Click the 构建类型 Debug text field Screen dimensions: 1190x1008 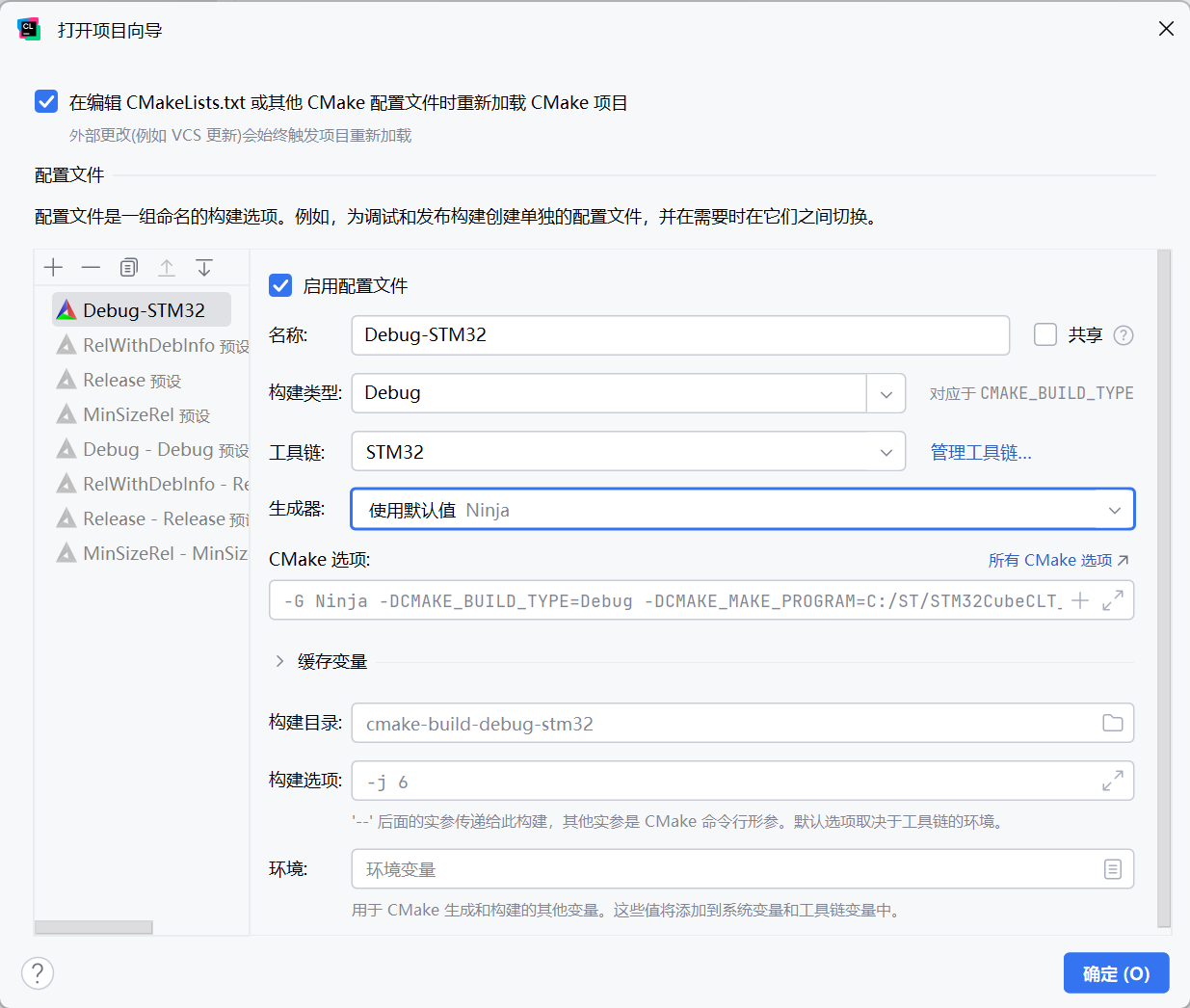pos(609,393)
